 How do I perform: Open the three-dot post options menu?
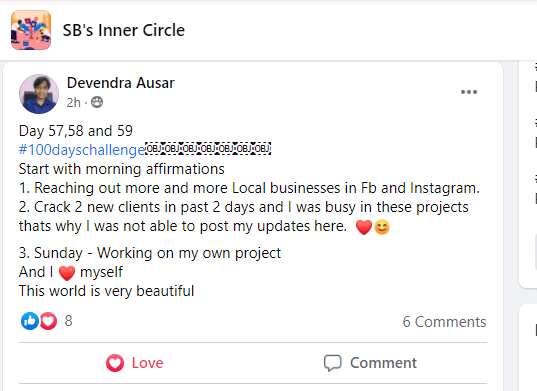469,92
